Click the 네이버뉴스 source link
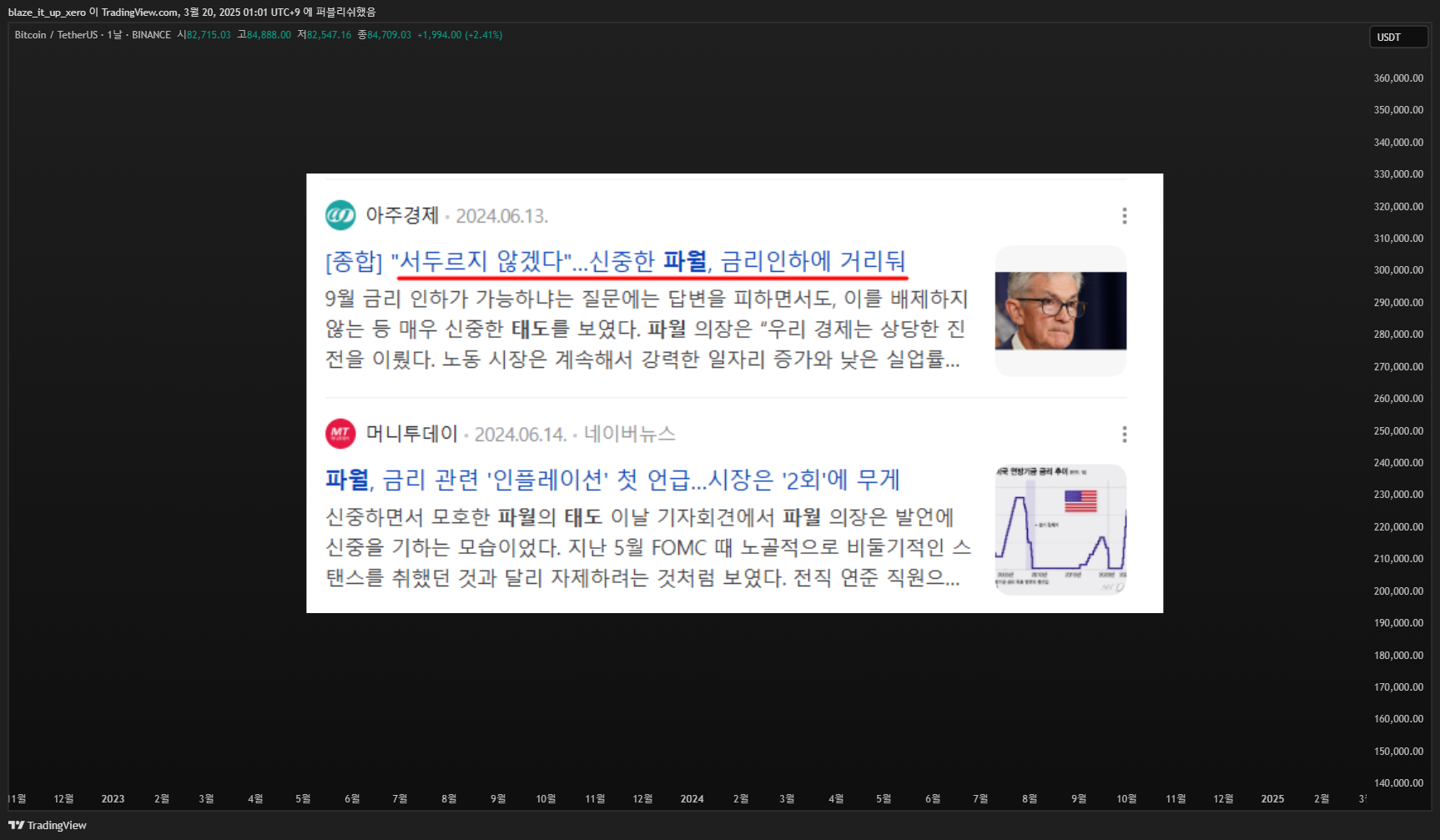This screenshot has width=1440, height=840. (630, 434)
